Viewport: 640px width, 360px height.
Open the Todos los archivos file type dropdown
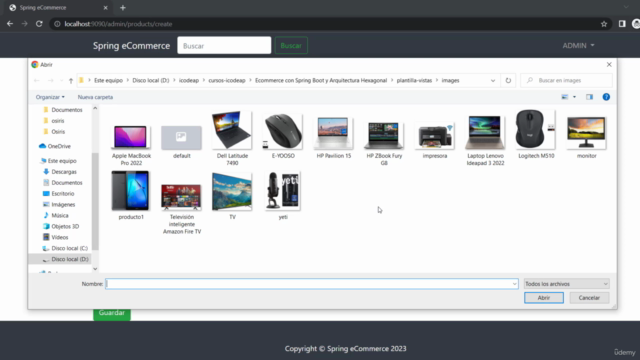566,284
